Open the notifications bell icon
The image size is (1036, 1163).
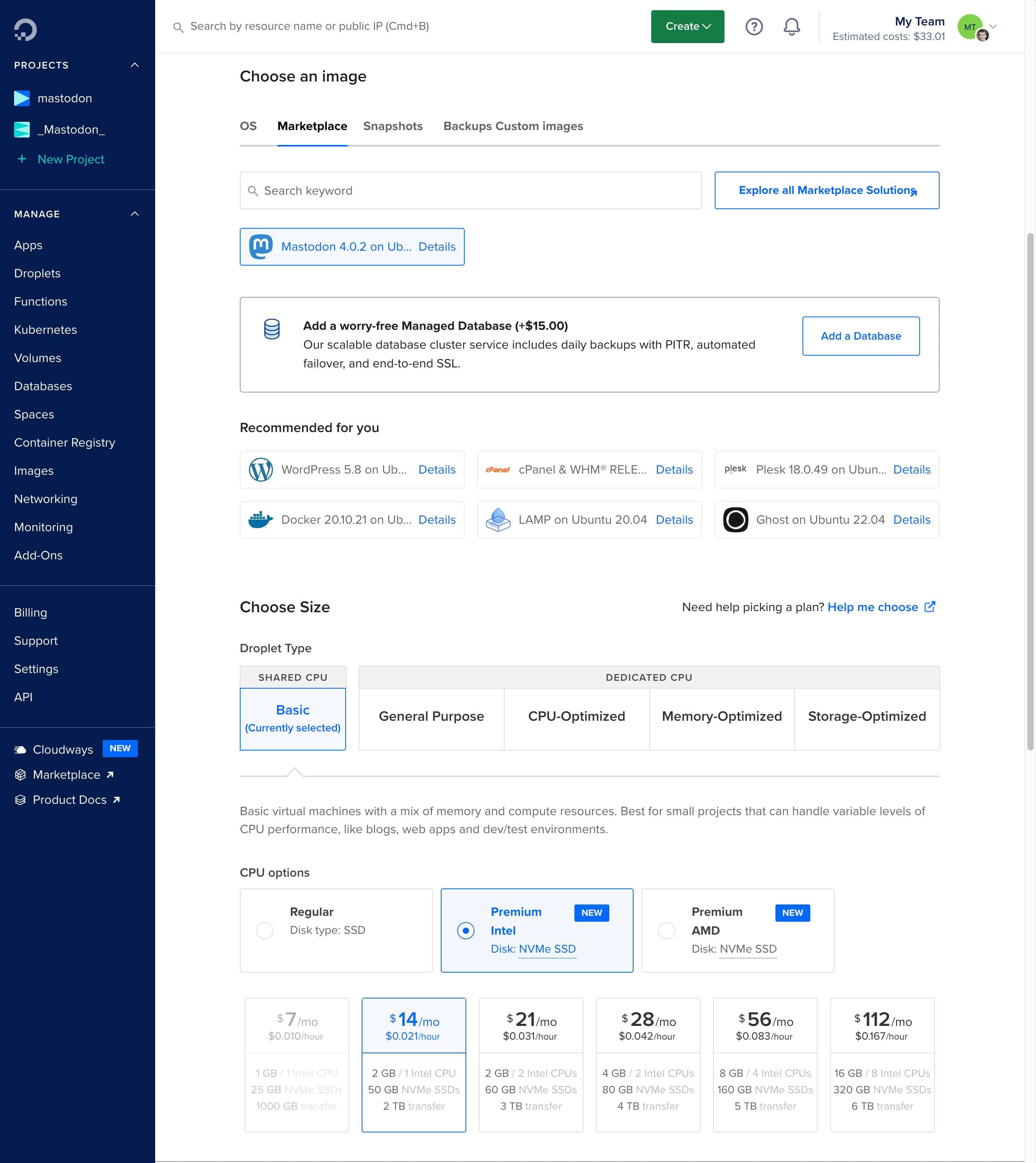792,26
